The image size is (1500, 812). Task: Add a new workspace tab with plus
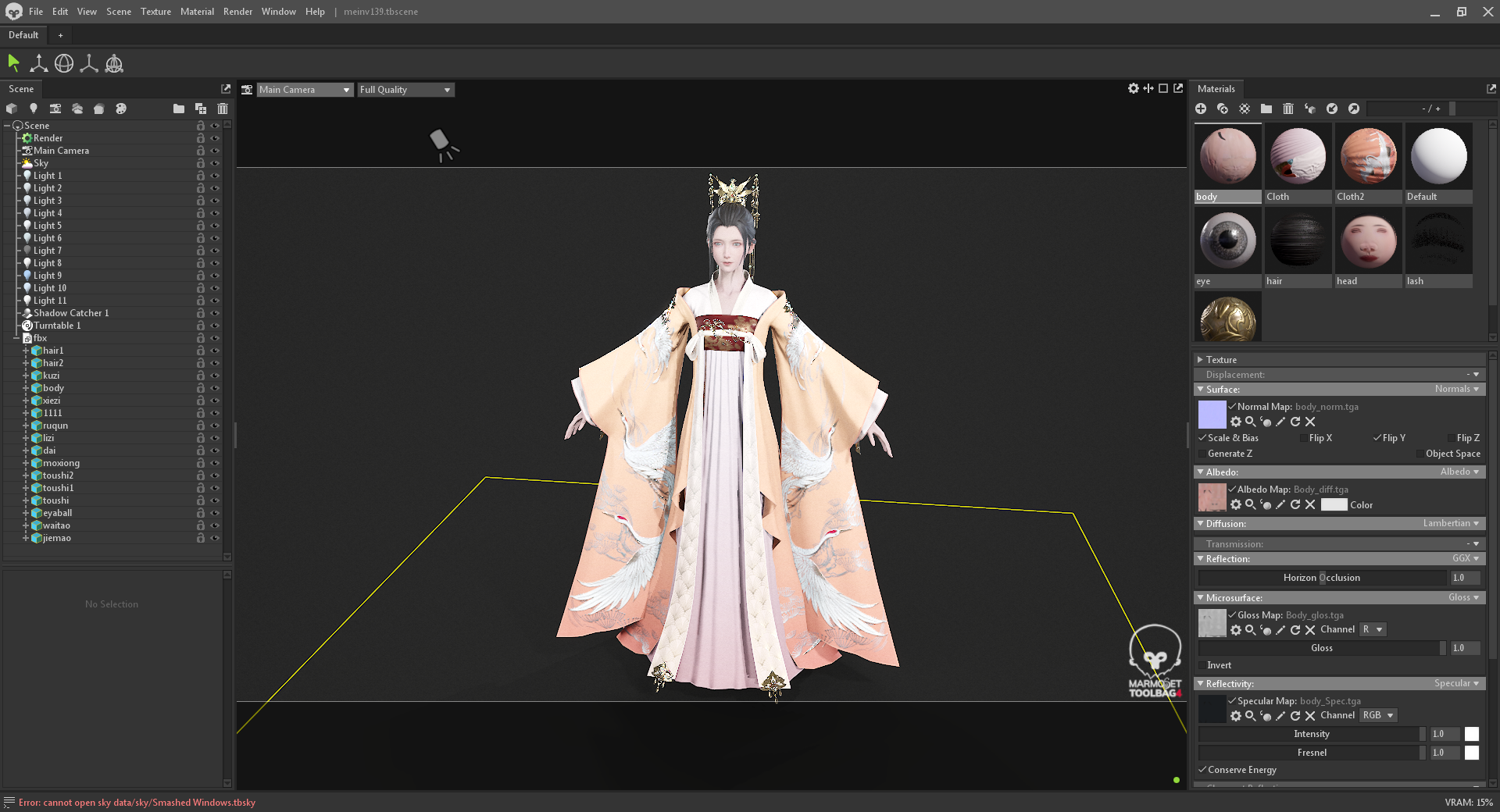[60, 35]
